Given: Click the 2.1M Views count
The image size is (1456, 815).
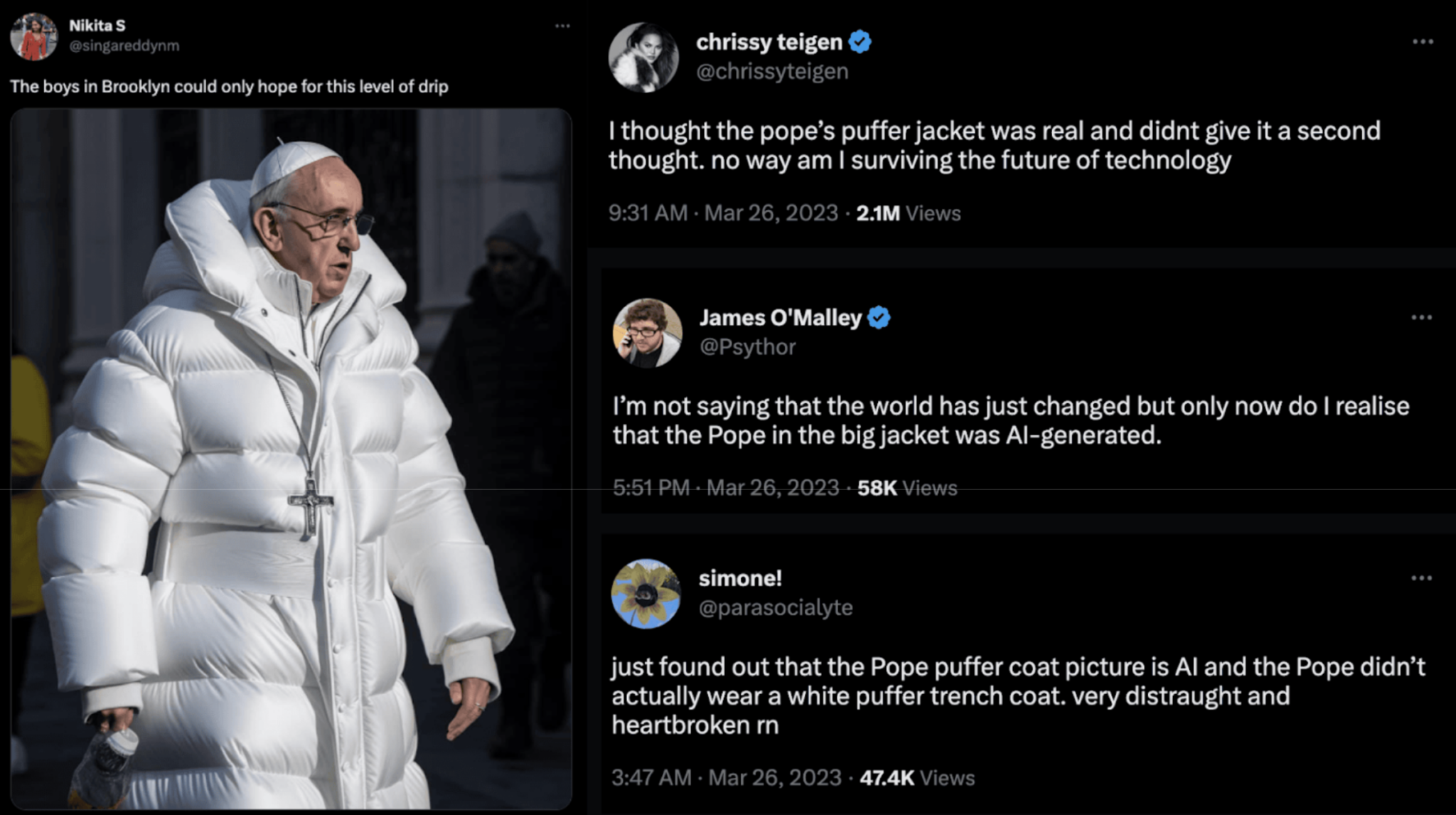Looking at the screenshot, I should point(908,213).
